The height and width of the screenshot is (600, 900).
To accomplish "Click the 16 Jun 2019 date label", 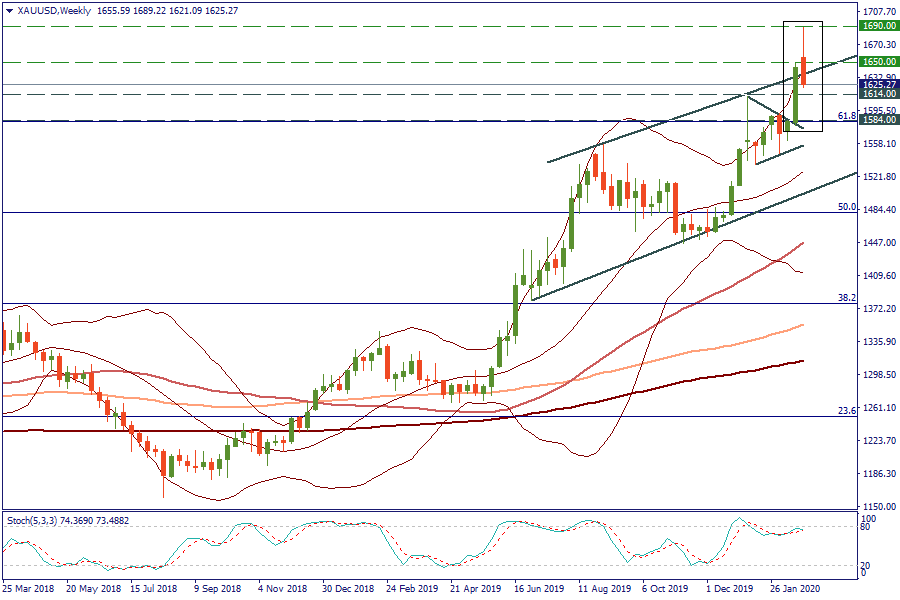I will pos(537,590).
